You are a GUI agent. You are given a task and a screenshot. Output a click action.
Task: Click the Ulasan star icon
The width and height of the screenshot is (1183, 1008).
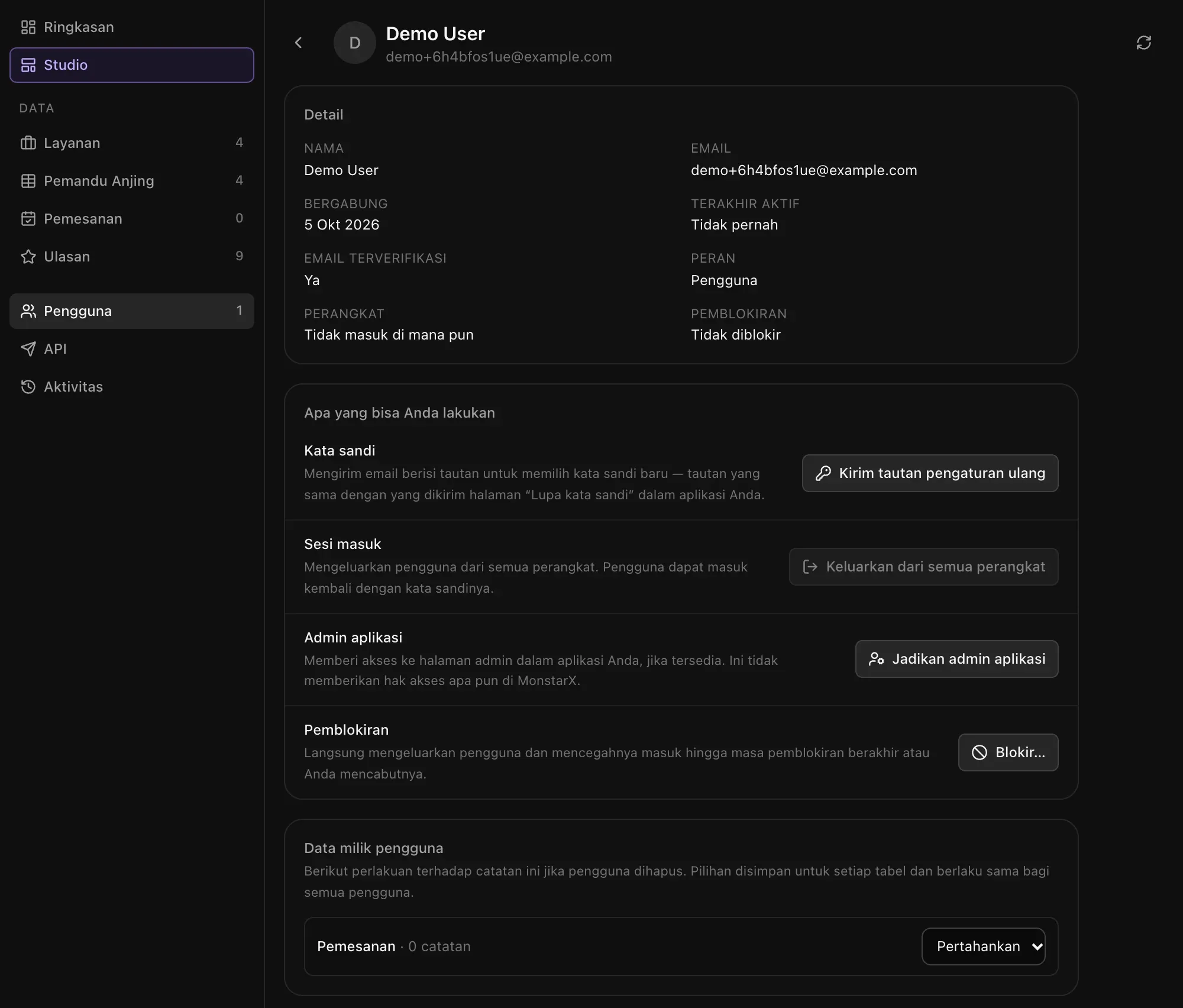[28, 257]
